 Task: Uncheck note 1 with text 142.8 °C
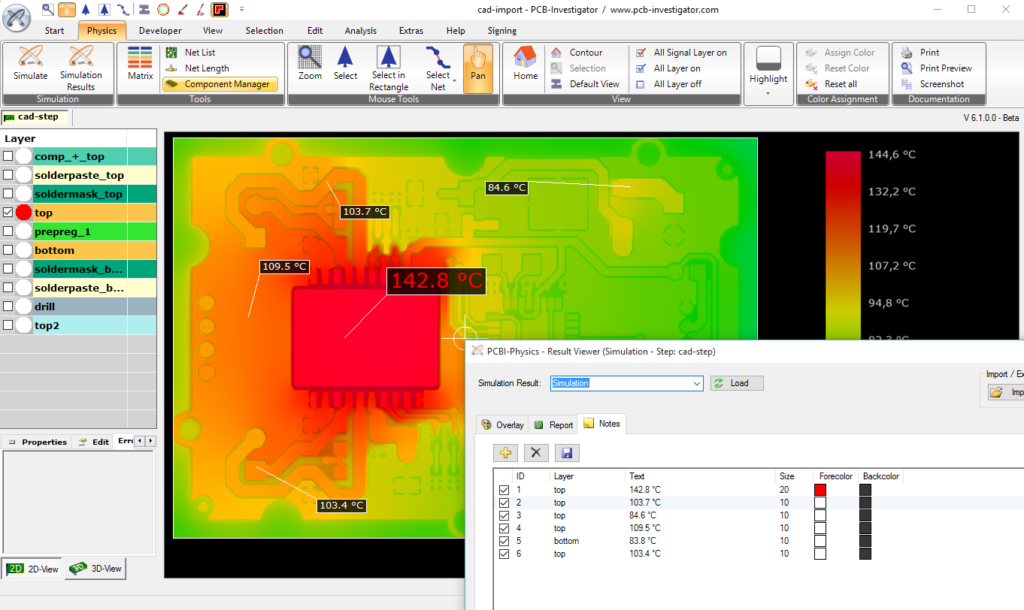[x=504, y=490]
